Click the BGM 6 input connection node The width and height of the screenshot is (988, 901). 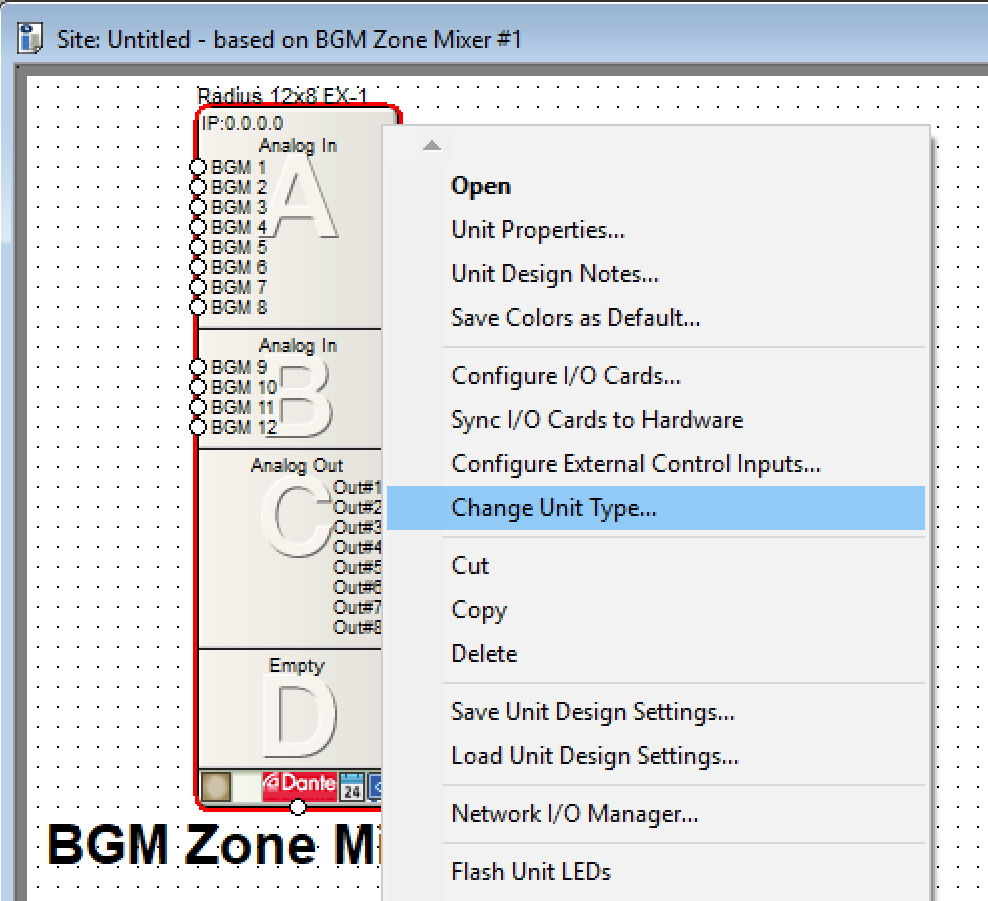point(198,267)
